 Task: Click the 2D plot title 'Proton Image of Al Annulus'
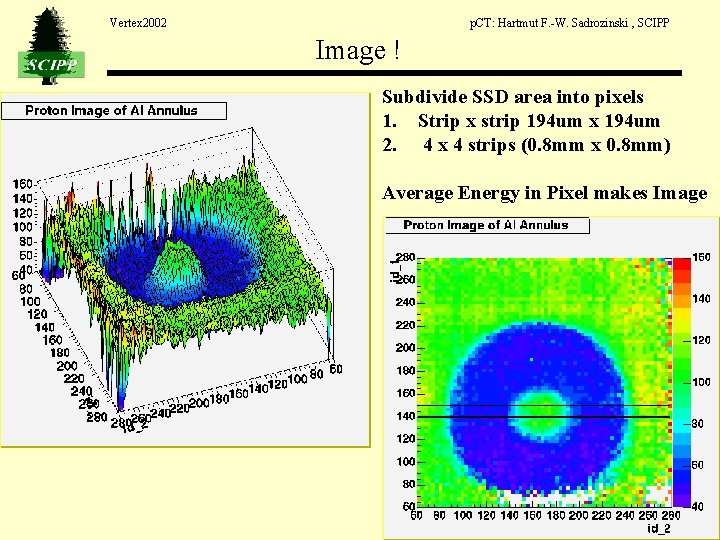click(487, 225)
